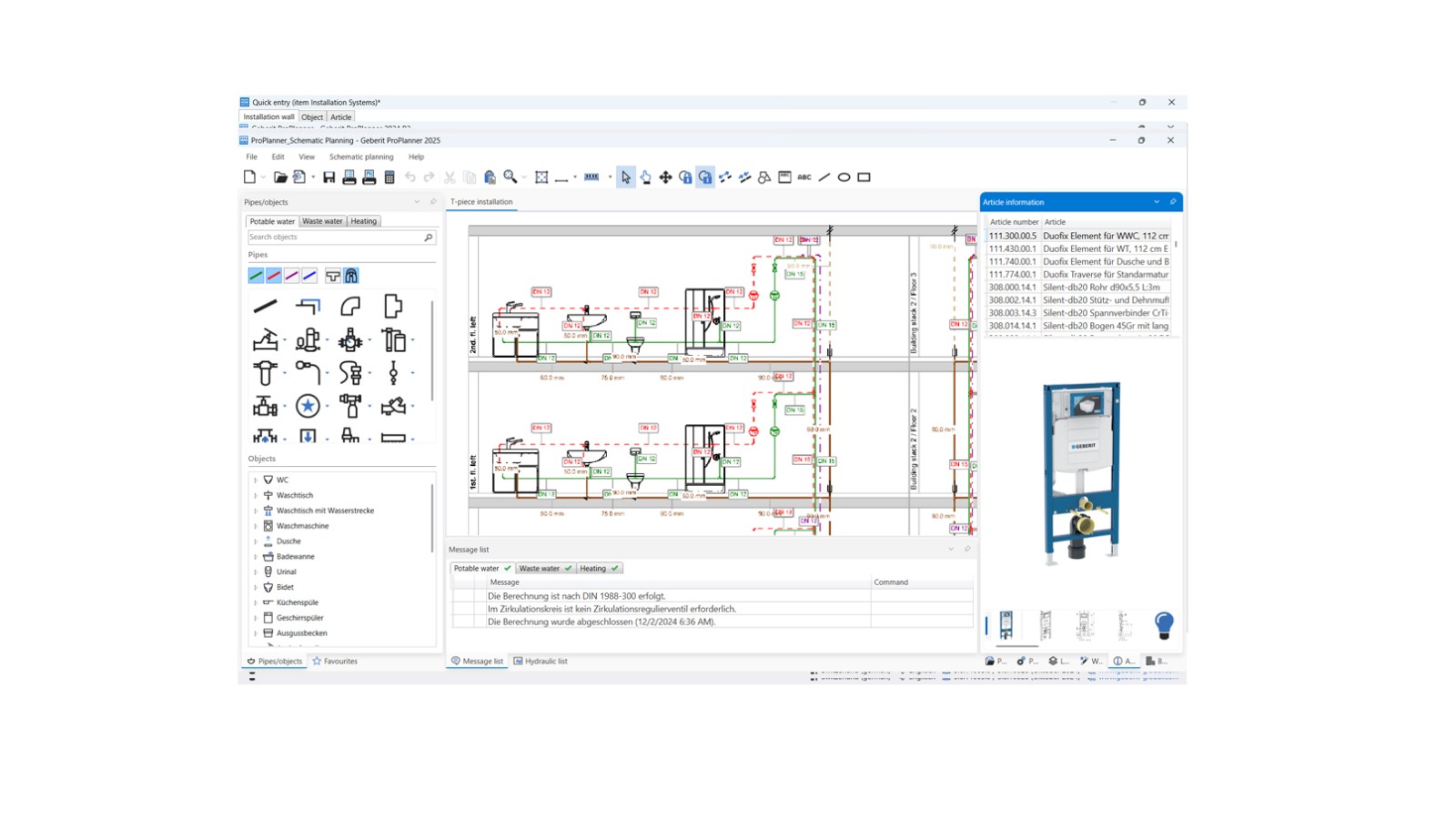Open the calculator tool in the toolbar
The height and width of the screenshot is (819, 1456).
(x=389, y=177)
